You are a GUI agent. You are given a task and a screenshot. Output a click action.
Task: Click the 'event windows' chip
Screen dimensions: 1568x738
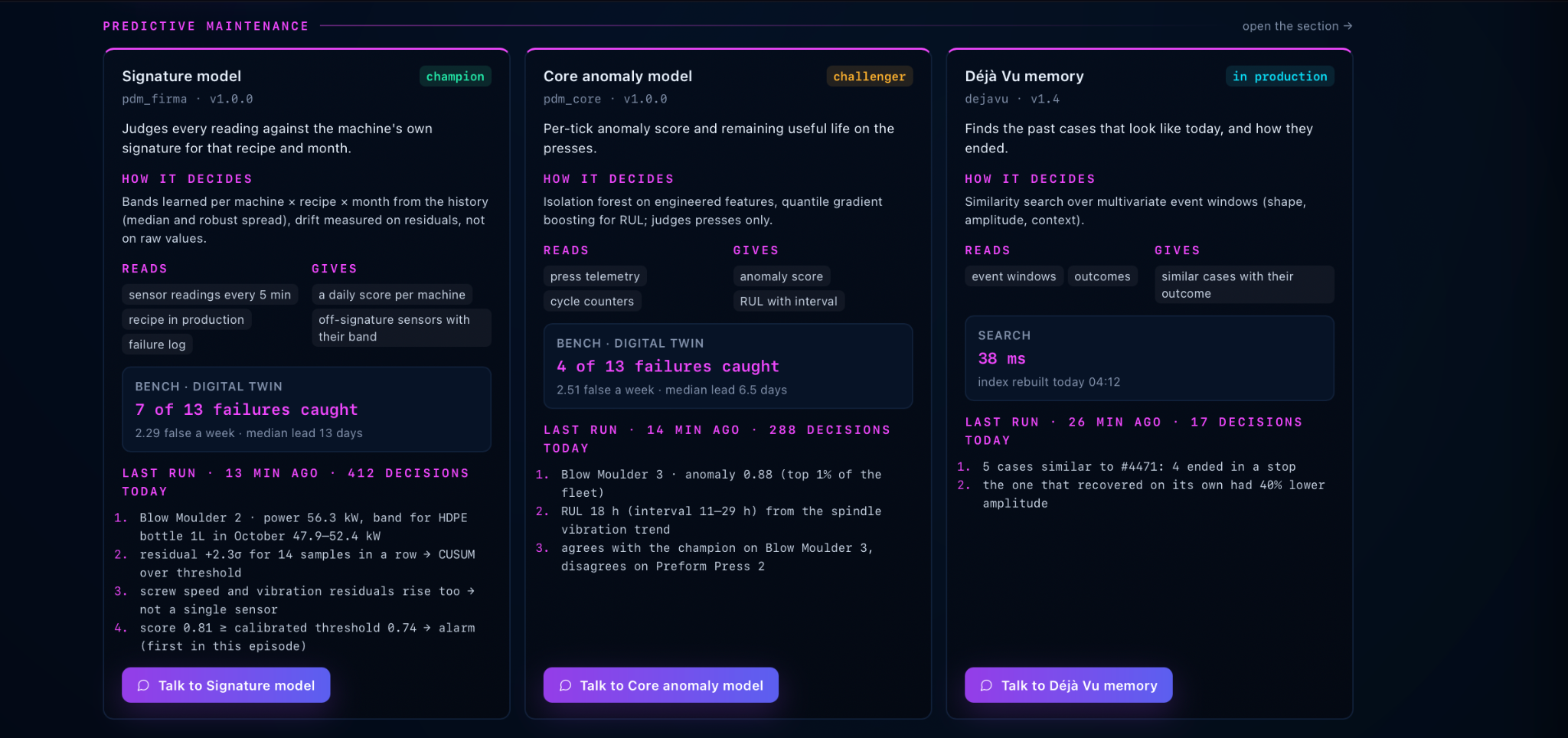[1014, 276]
